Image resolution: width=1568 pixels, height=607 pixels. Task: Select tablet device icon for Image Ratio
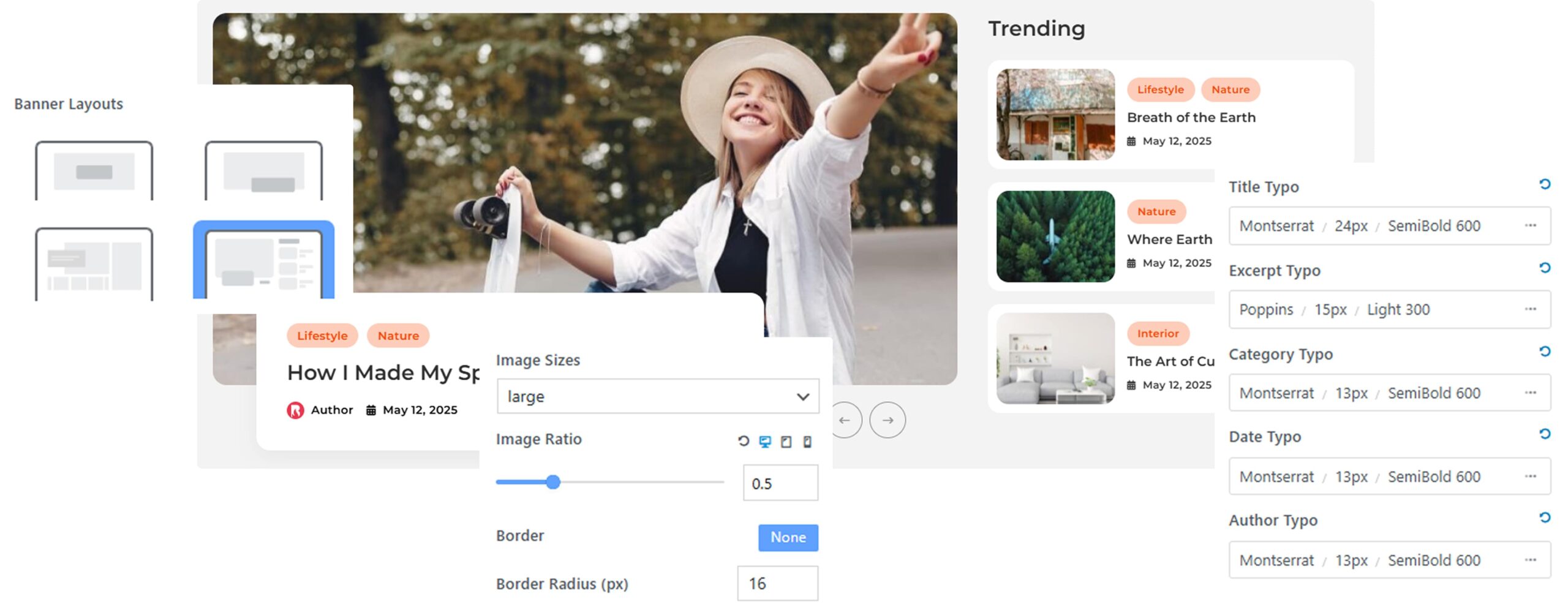[786, 442]
